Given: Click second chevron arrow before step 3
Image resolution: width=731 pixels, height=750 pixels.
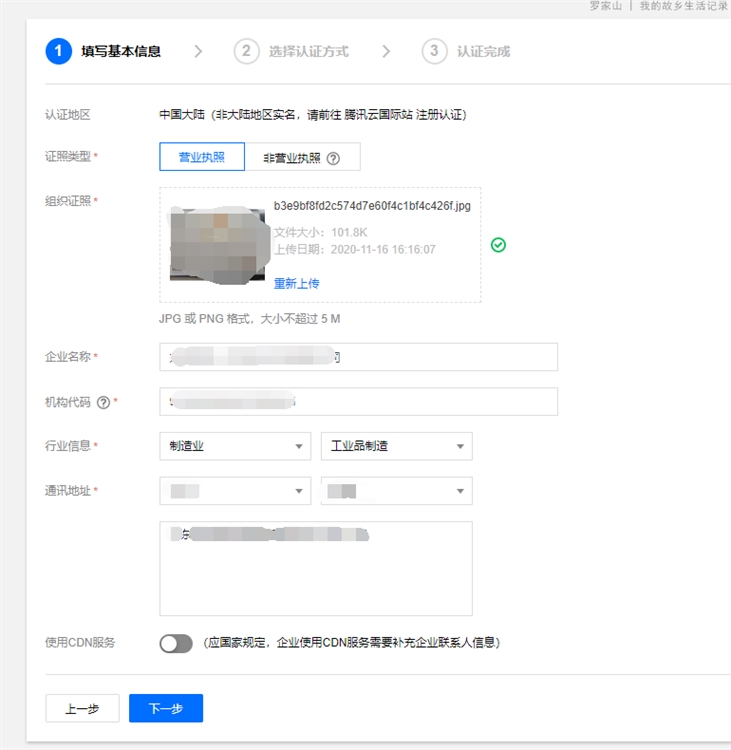Looking at the screenshot, I should [386, 51].
